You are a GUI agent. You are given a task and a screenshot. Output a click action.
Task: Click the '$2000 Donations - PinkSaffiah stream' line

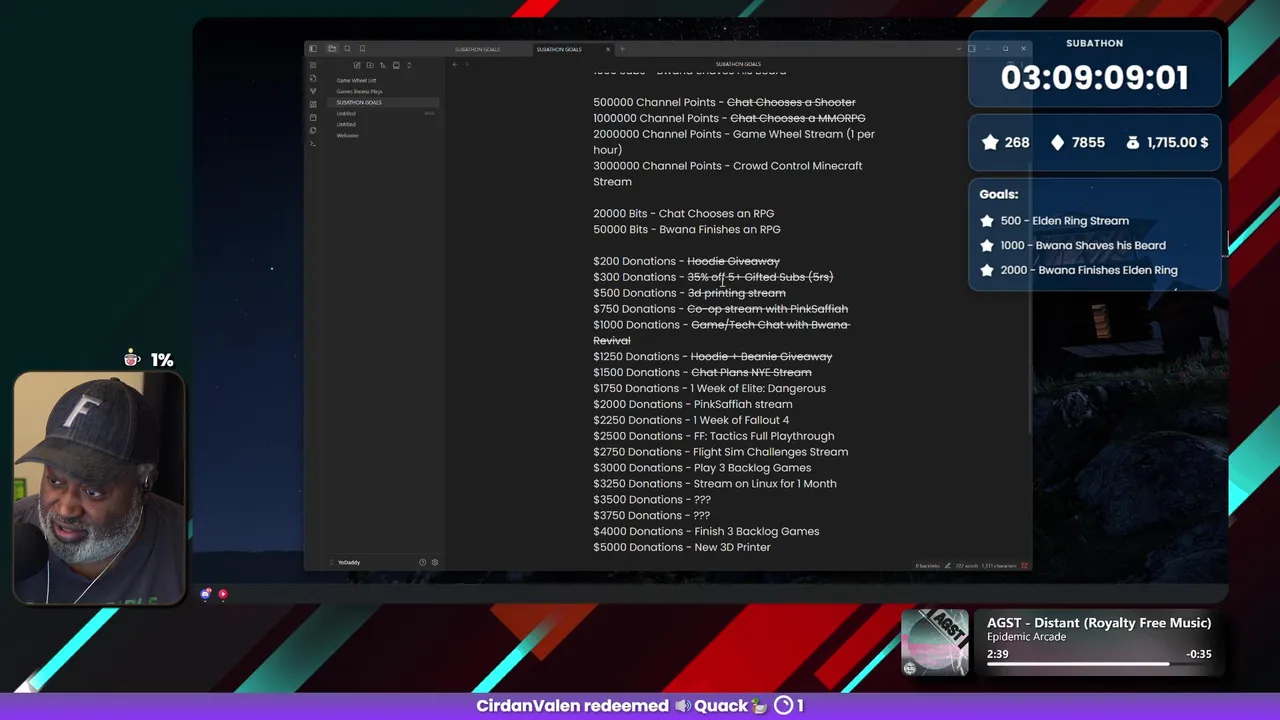point(693,404)
